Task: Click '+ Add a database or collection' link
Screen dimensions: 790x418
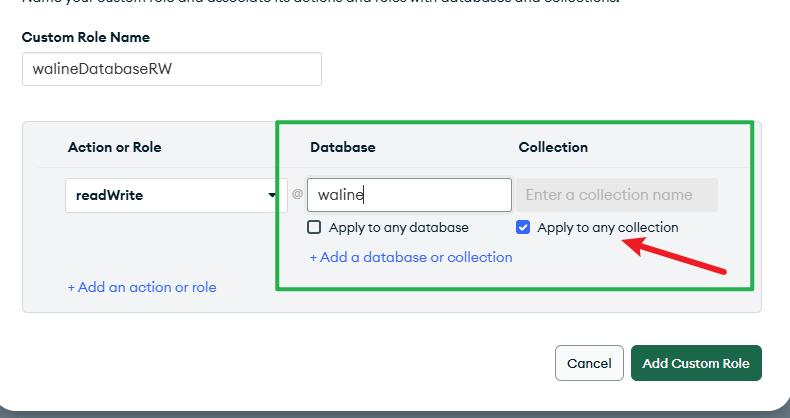Action: pyautogui.click(x=411, y=257)
